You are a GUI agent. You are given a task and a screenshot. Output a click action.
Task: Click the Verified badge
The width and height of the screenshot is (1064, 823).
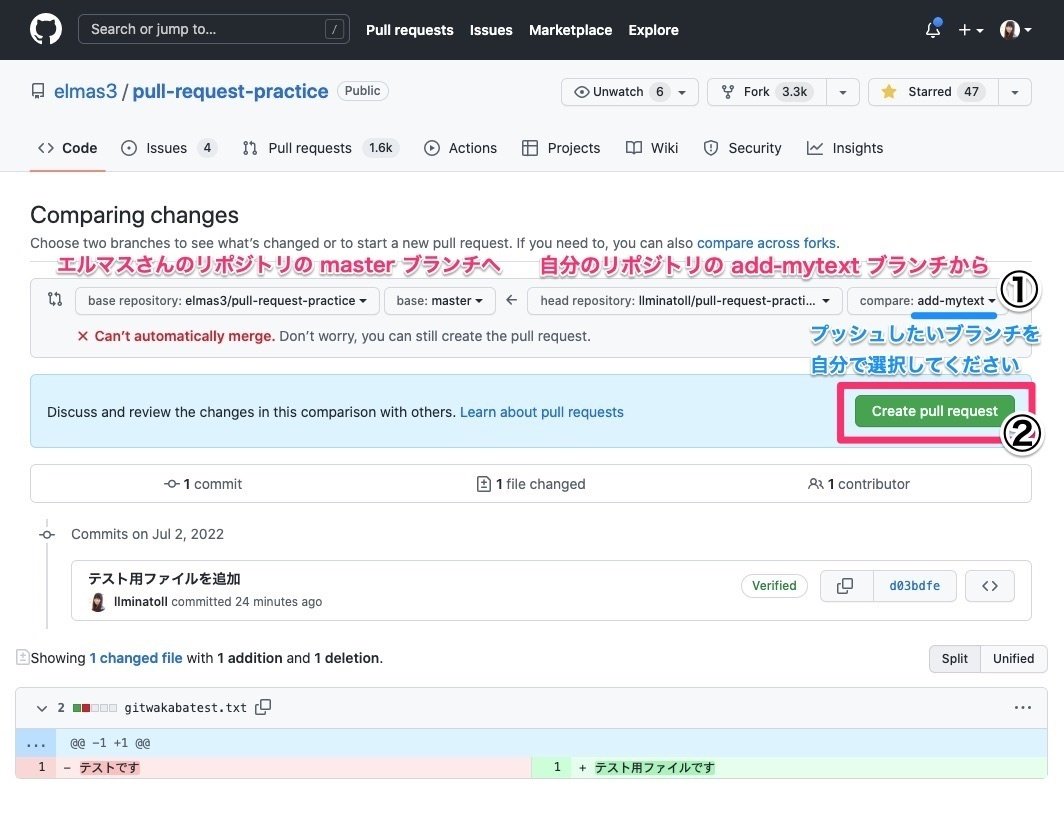[x=774, y=586]
